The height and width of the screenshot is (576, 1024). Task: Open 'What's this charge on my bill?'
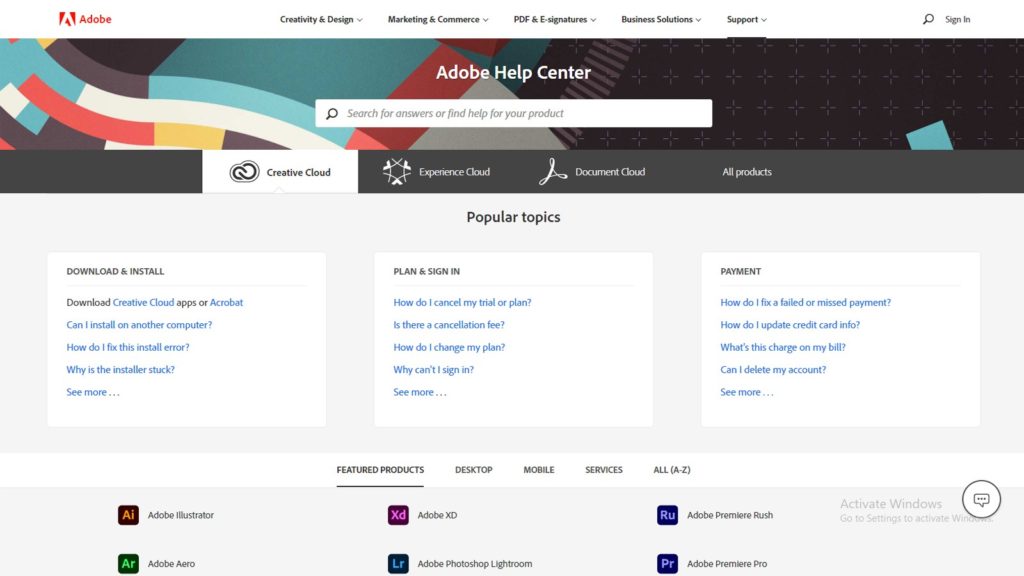point(782,347)
